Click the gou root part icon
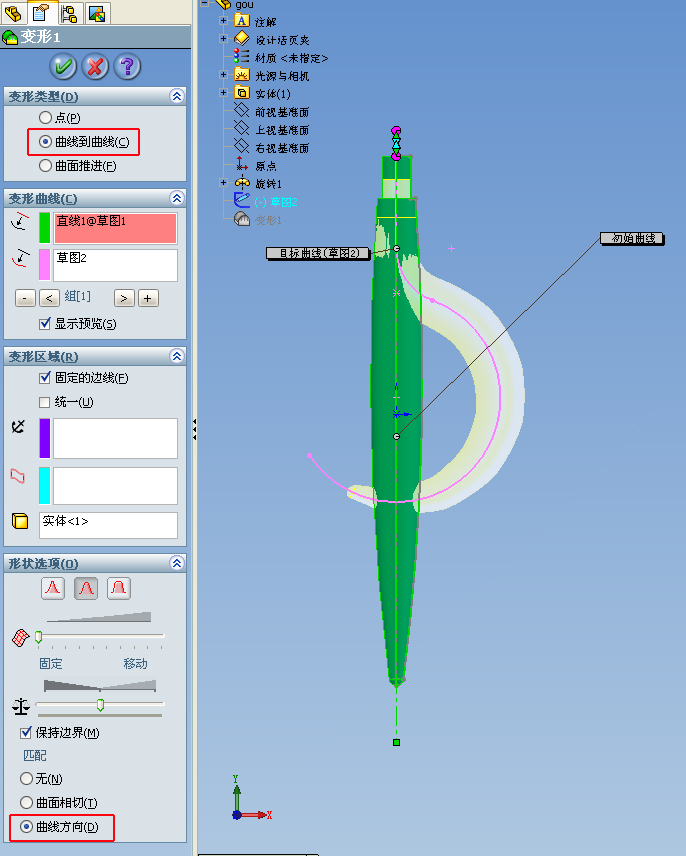Screen dimensions: 686x856 point(223,4)
